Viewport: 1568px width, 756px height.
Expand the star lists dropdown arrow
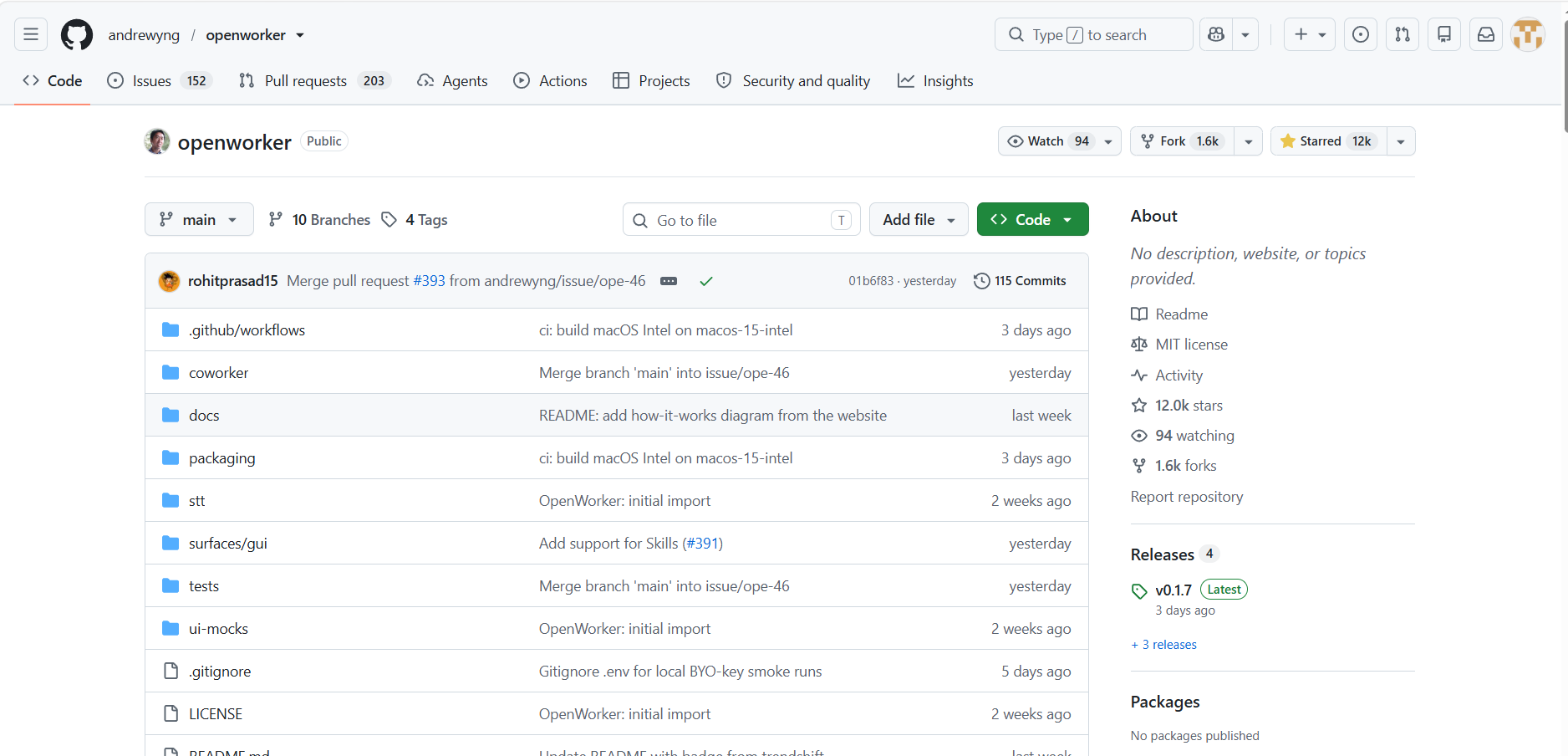coord(1401,141)
